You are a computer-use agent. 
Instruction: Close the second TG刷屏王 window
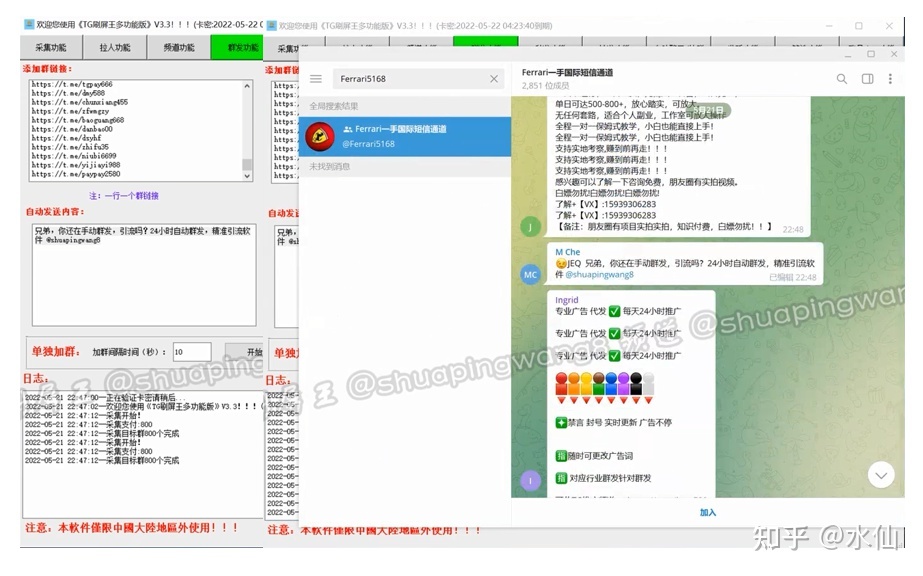tap(889, 26)
